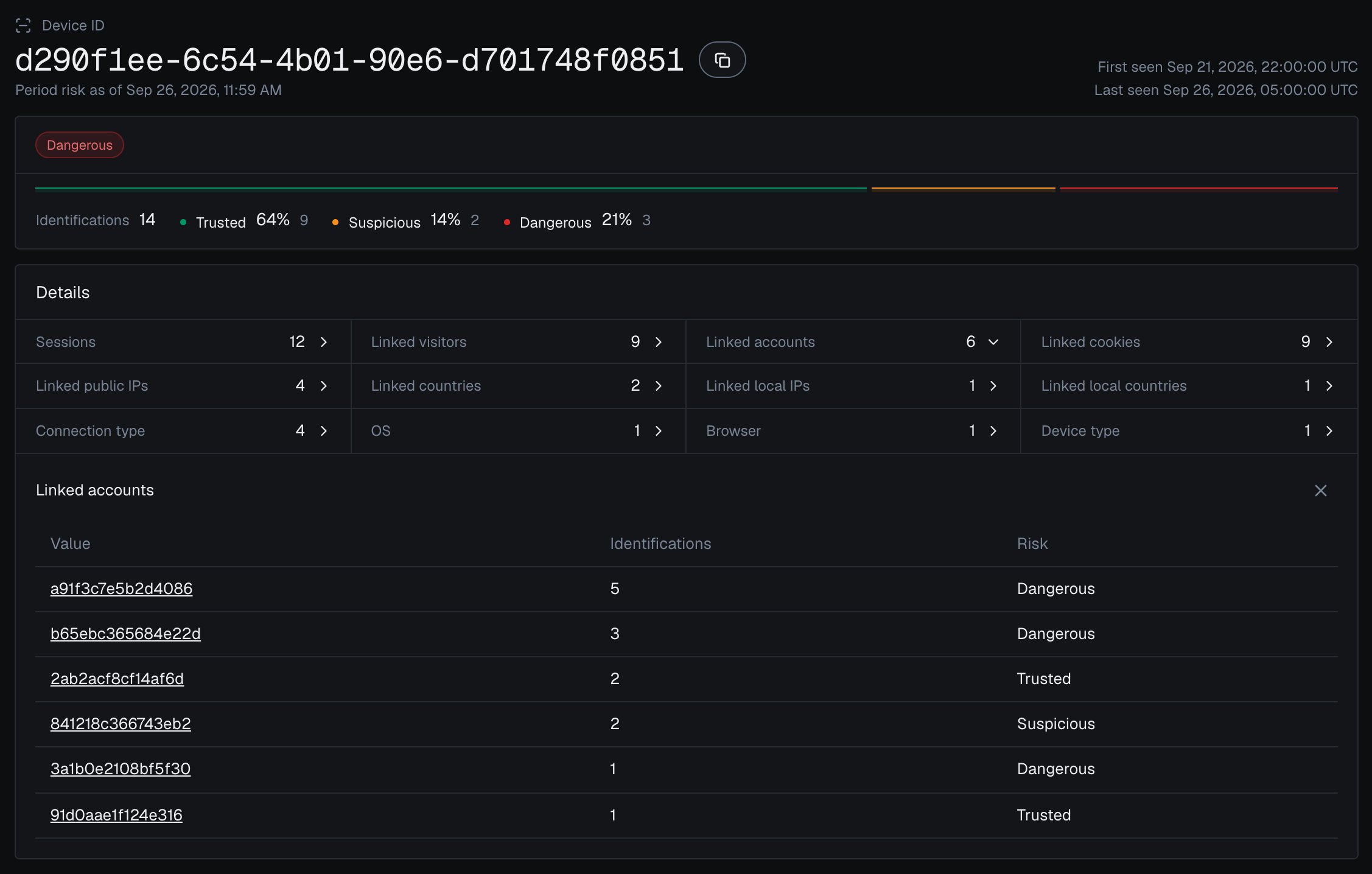The image size is (1372, 874).
Task: Select the device ID text d290f1ee-6c54...
Action: point(349,60)
